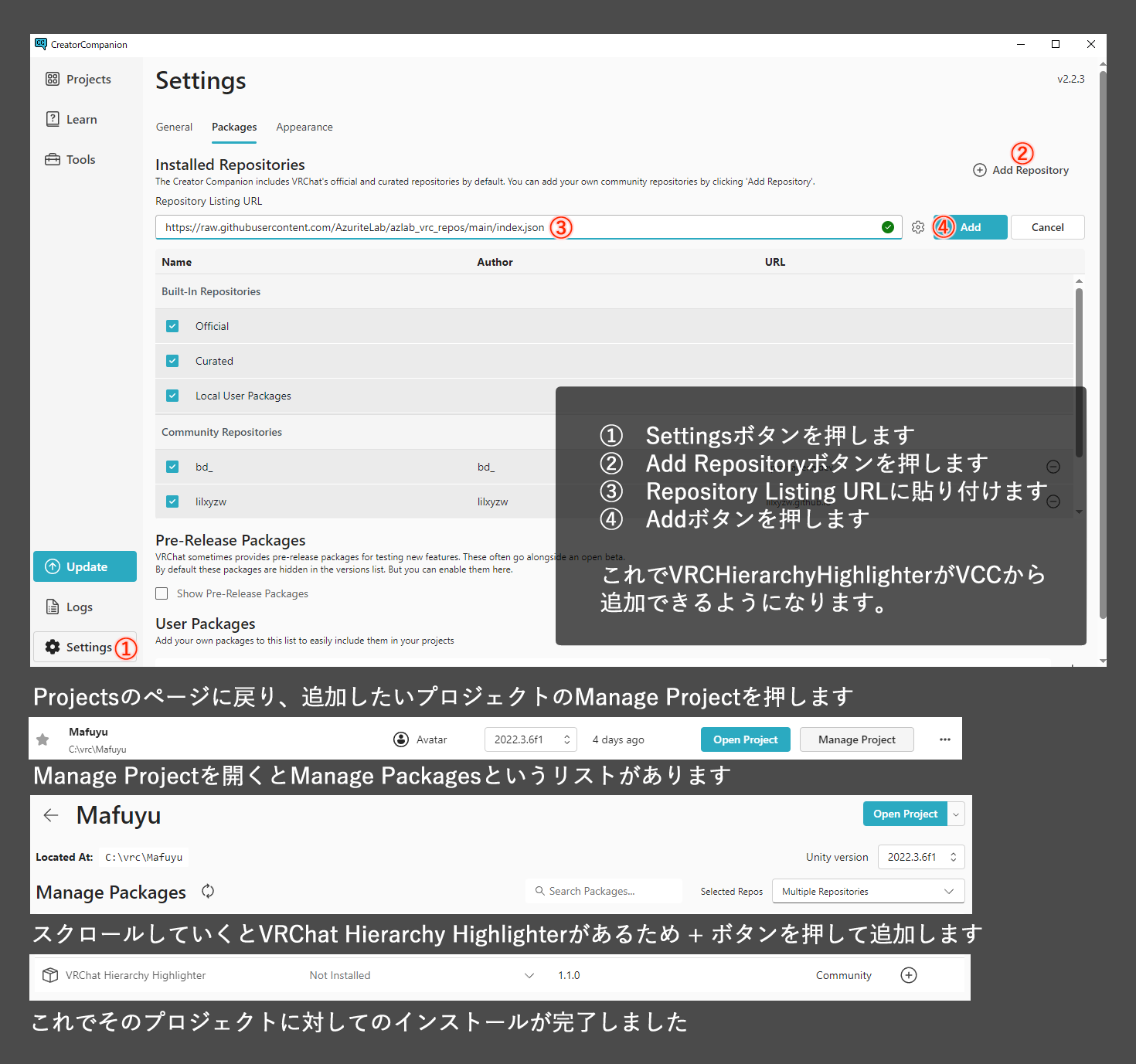Image resolution: width=1136 pixels, height=1064 pixels.
Task: Click the Manage Project button
Action: (x=857, y=739)
